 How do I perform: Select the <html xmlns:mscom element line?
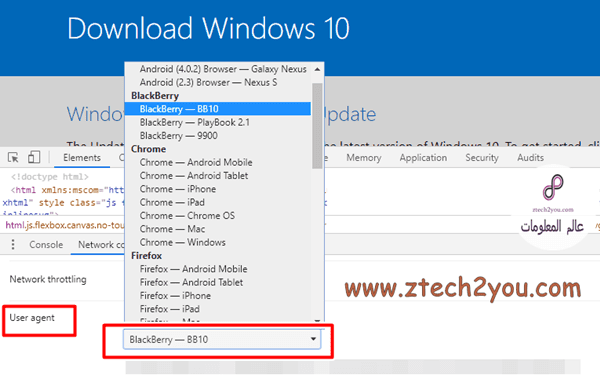click(x=67, y=190)
